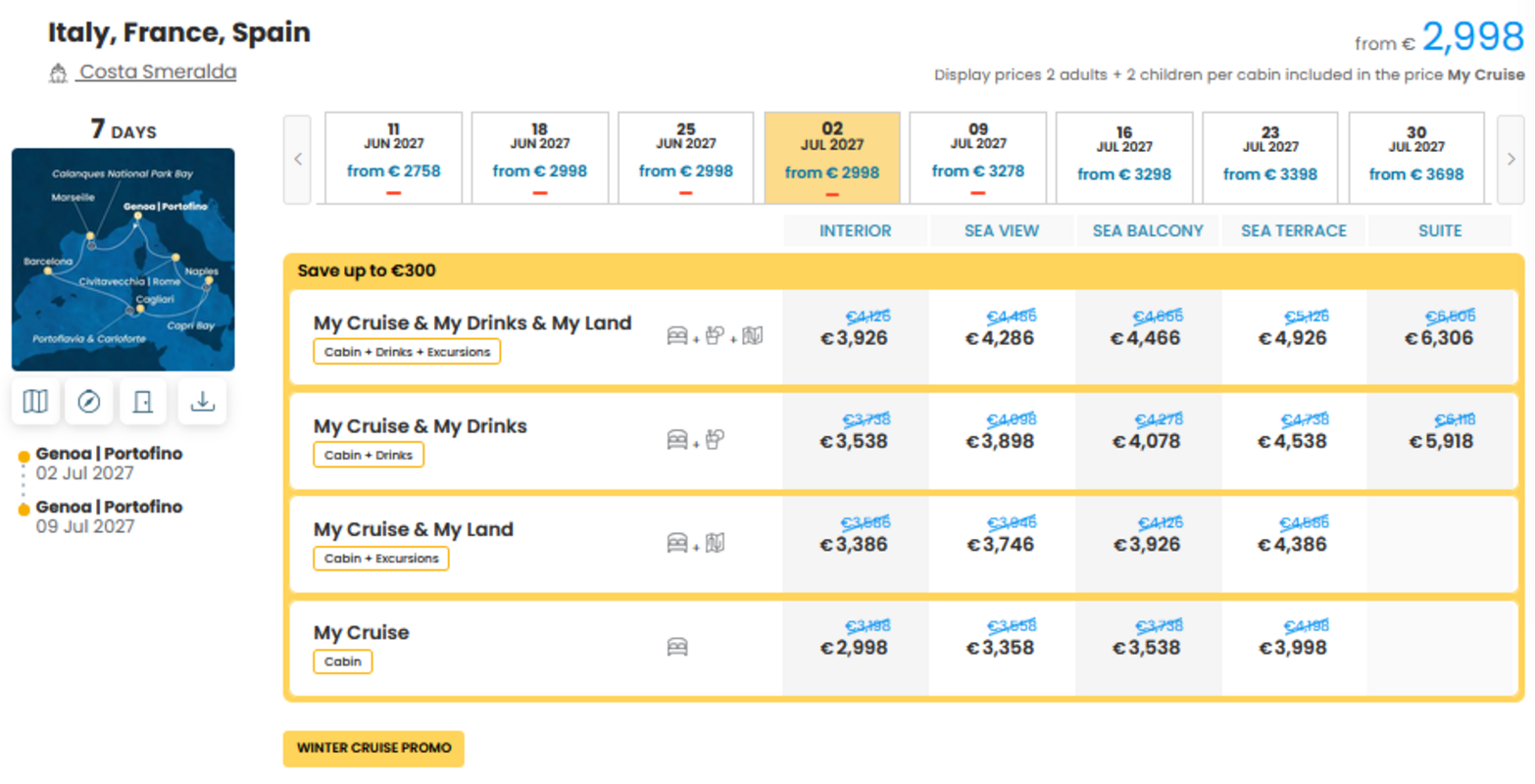Select the 25 Jun 2027 departure

pos(686,158)
